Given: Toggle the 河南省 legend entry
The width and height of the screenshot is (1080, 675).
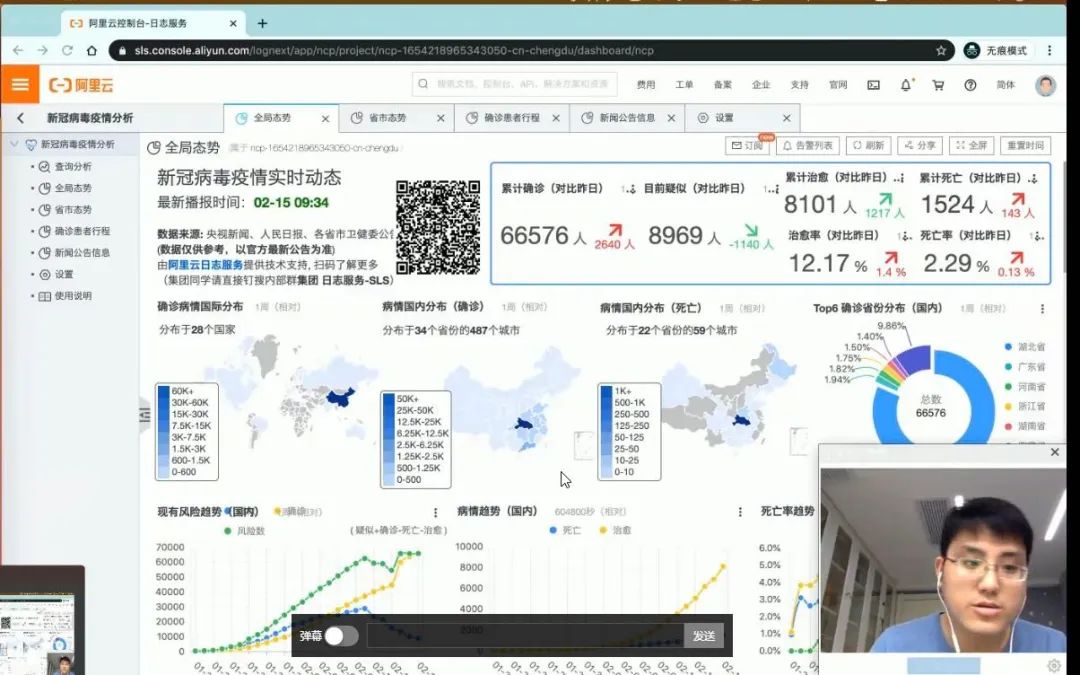Looking at the screenshot, I should point(1024,386).
